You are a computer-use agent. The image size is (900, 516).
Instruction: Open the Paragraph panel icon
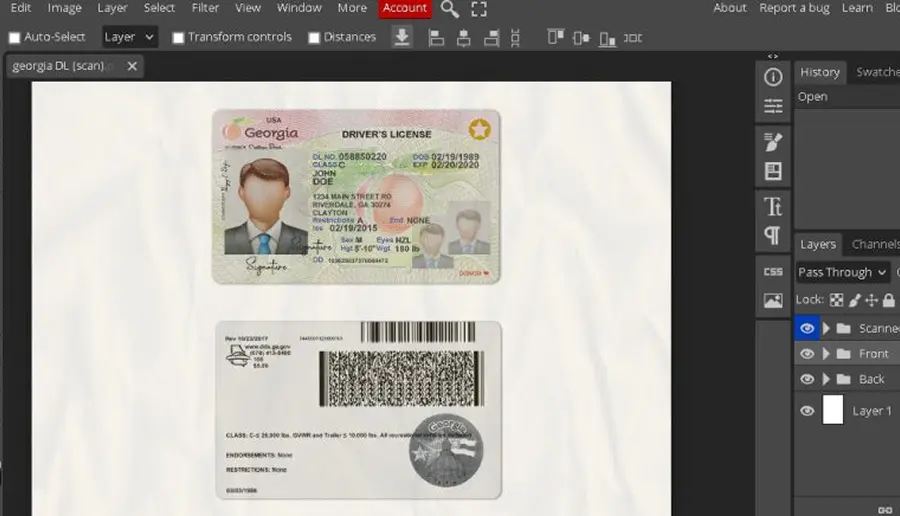773,235
